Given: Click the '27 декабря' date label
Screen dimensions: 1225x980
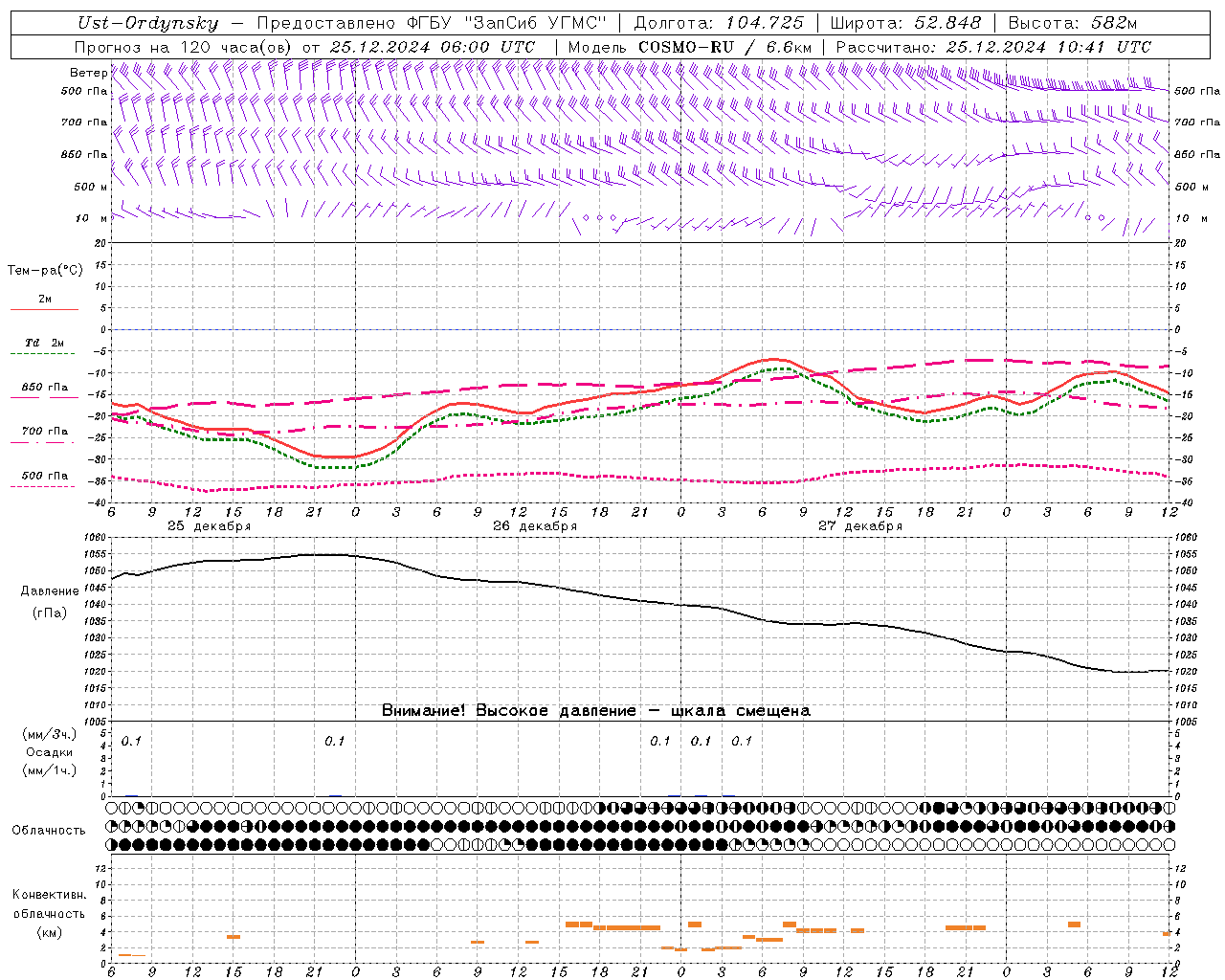Looking at the screenshot, I should click(860, 526).
